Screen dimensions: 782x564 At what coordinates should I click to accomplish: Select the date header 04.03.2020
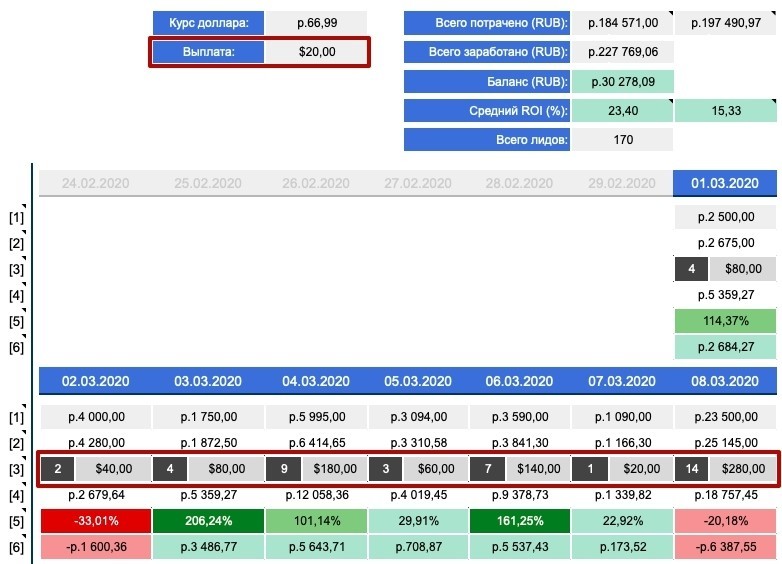pos(316,381)
